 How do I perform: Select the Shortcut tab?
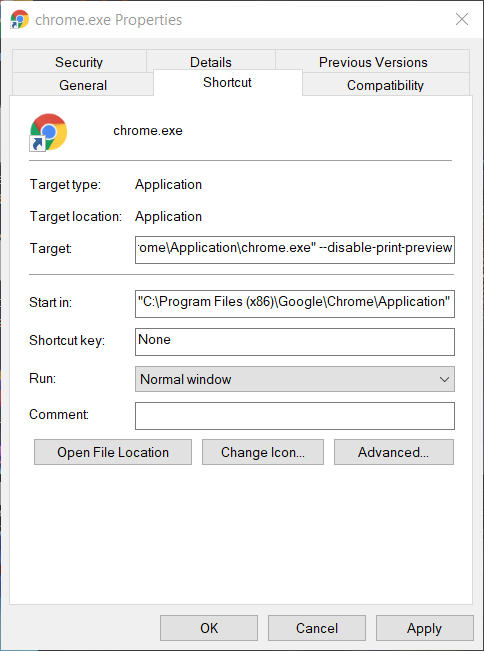click(x=227, y=82)
